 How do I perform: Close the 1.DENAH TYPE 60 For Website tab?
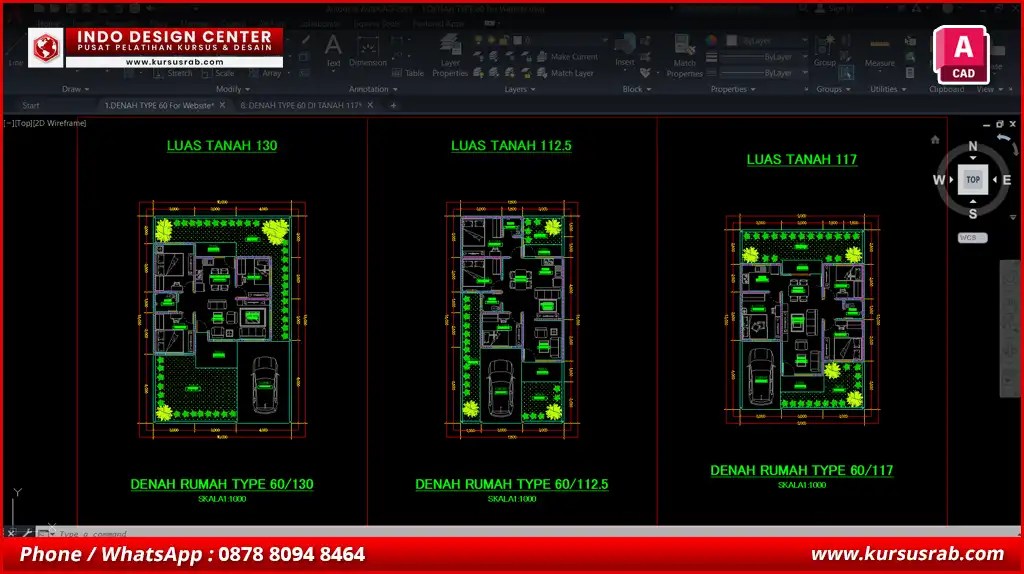222,105
